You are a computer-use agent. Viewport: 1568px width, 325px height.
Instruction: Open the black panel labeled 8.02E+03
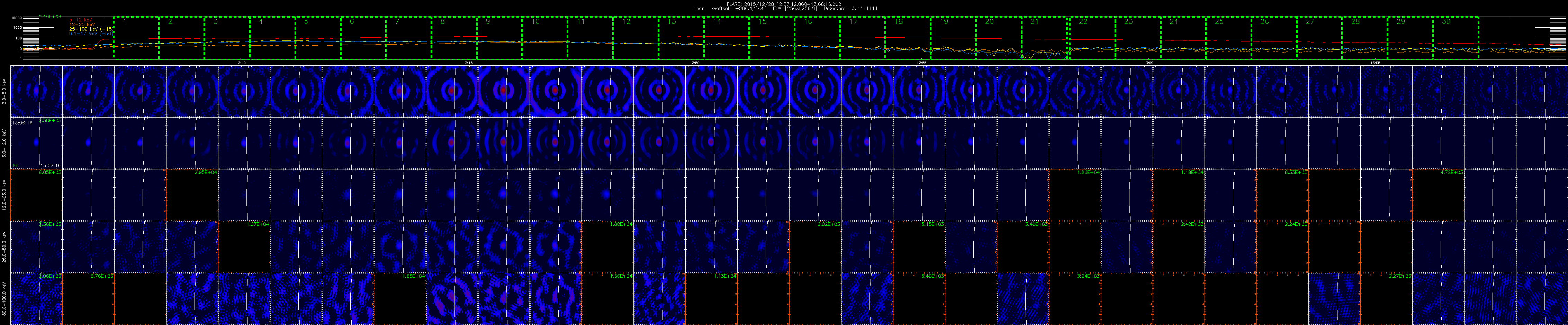815,247
